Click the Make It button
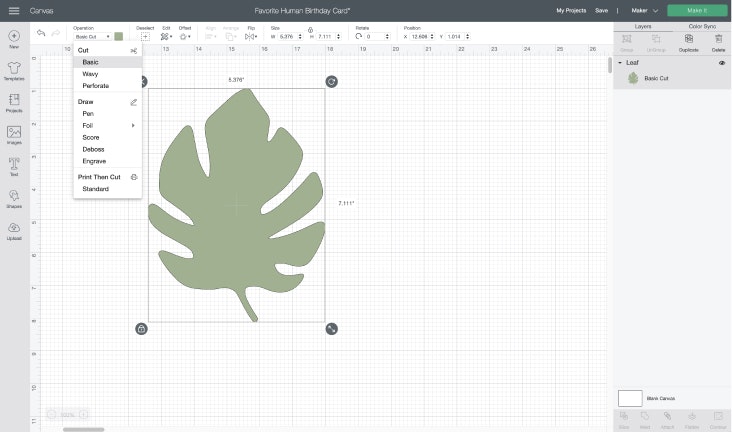The width and height of the screenshot is (732, 432). click(697, 10)
